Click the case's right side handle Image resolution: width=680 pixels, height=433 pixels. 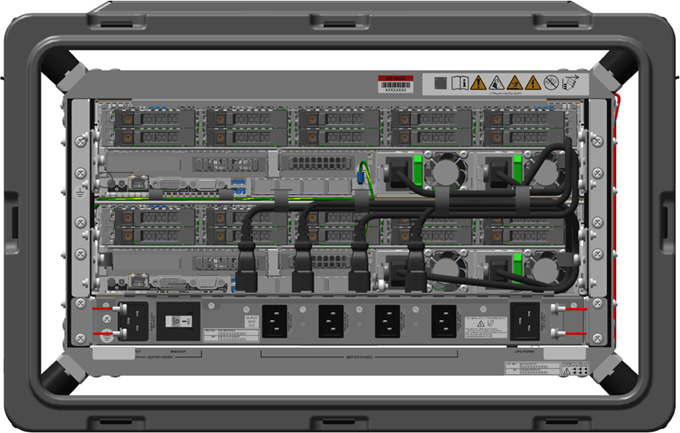[x=667, y=222]
